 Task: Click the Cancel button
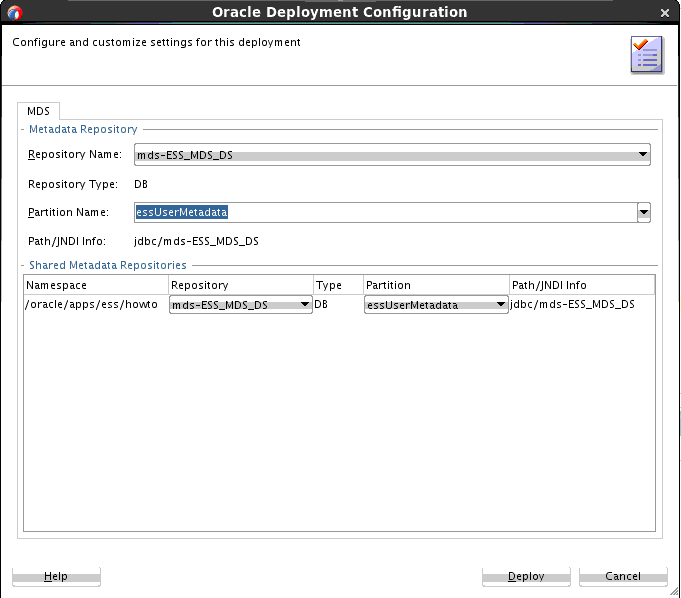tap(623, 576)
